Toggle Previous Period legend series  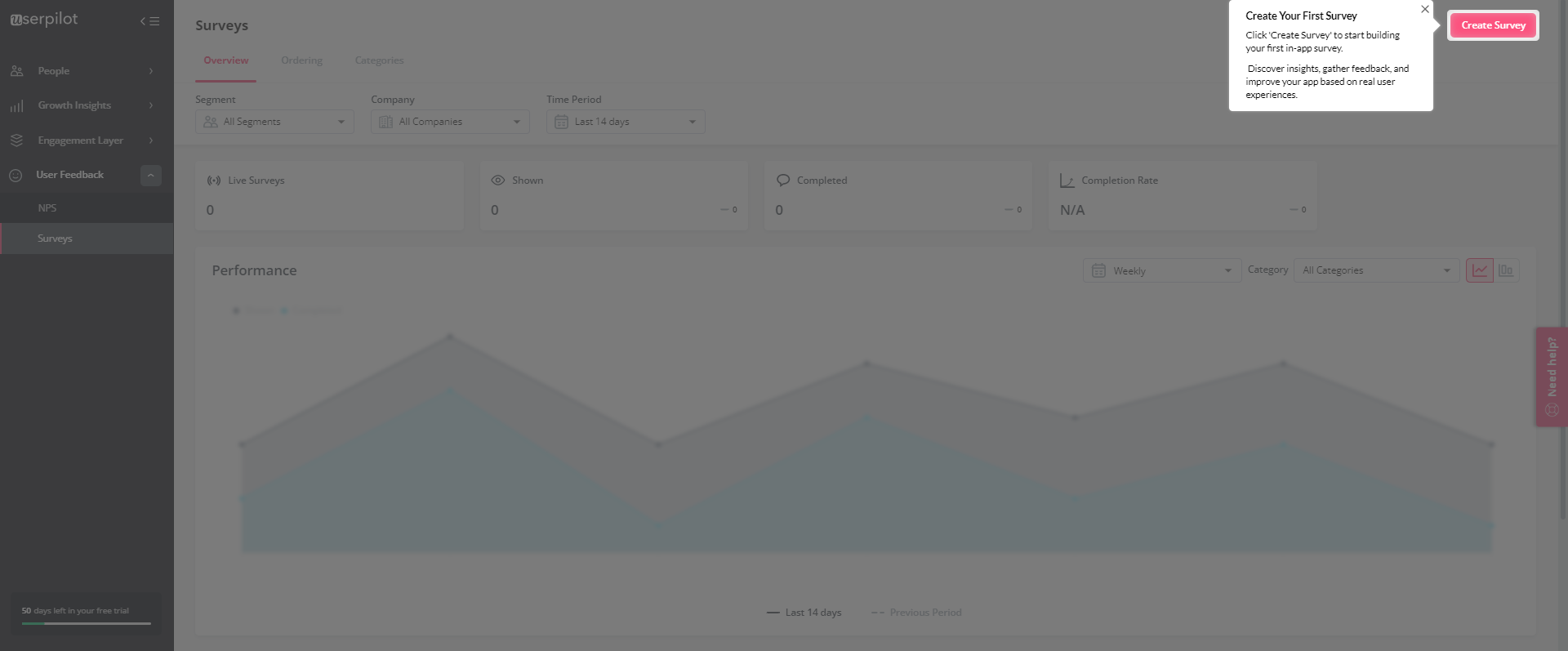point(916,613)
